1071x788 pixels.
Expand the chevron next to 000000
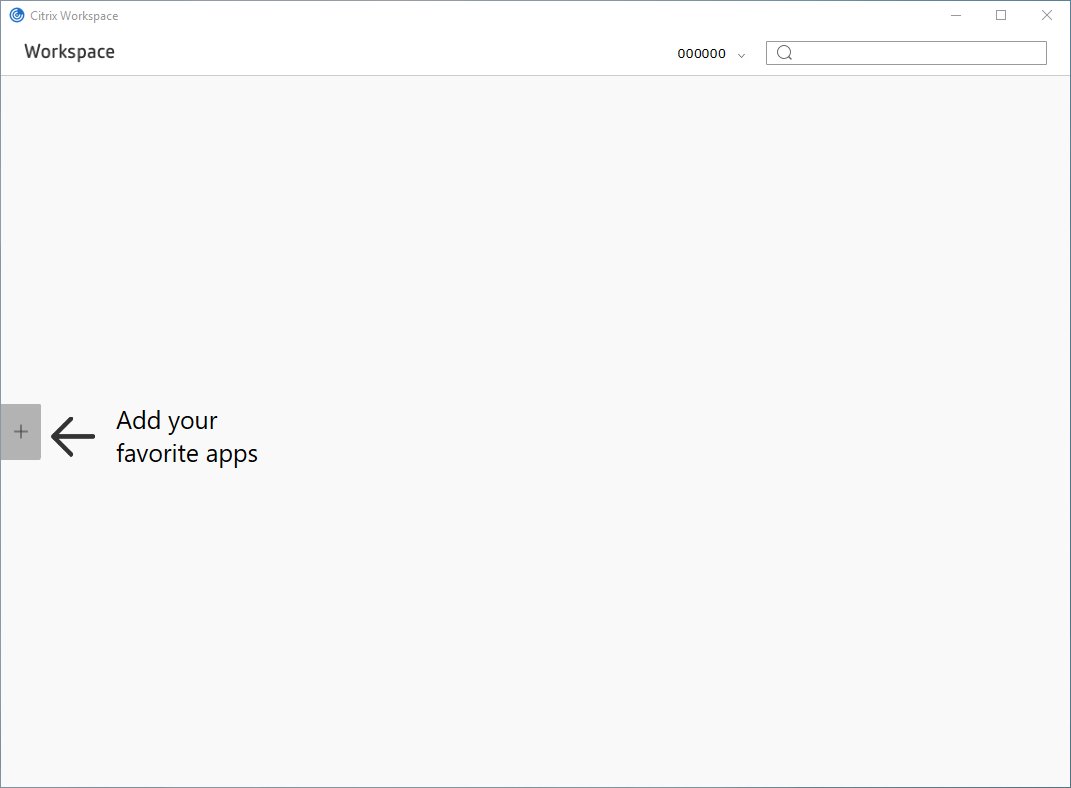coord(740,55)
